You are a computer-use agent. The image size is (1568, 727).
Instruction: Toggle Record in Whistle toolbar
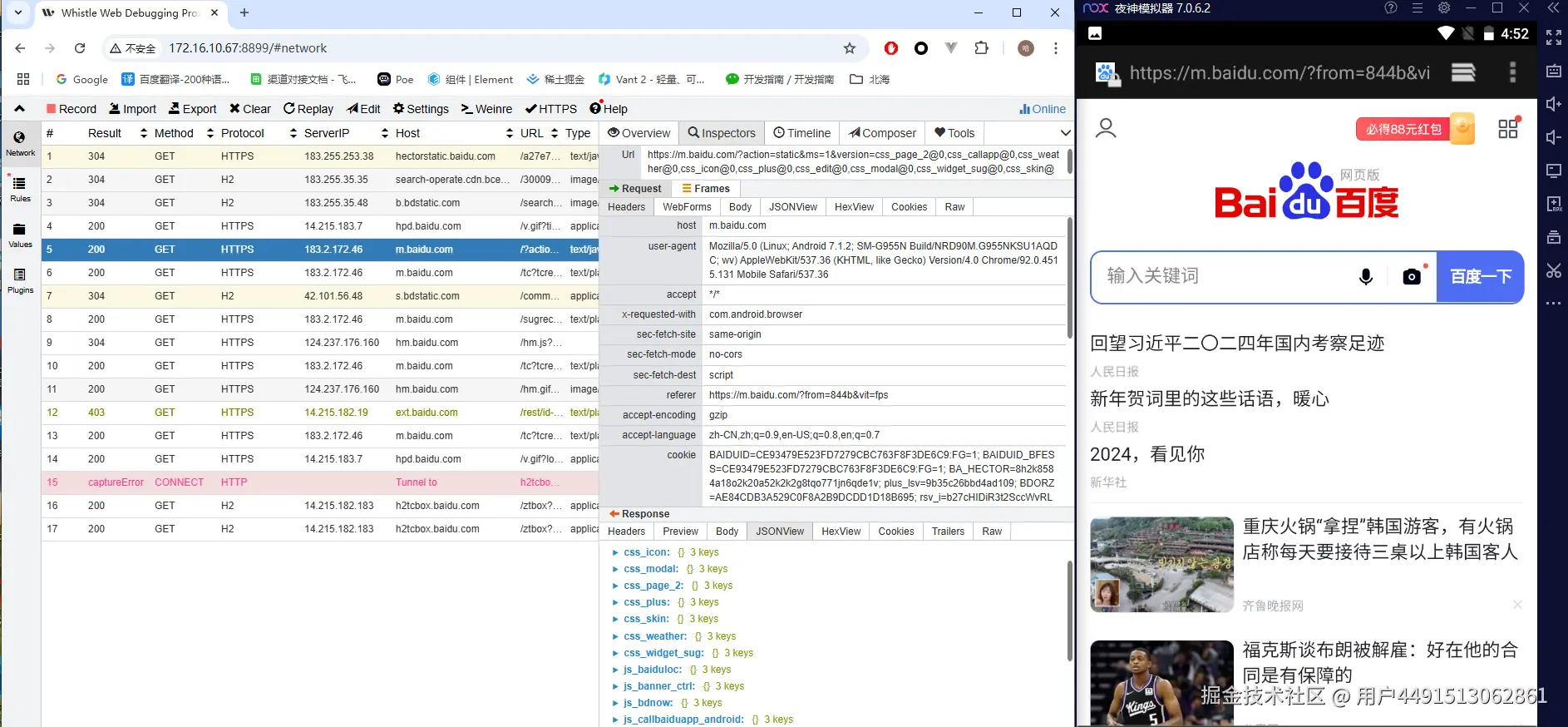point(71,109)
